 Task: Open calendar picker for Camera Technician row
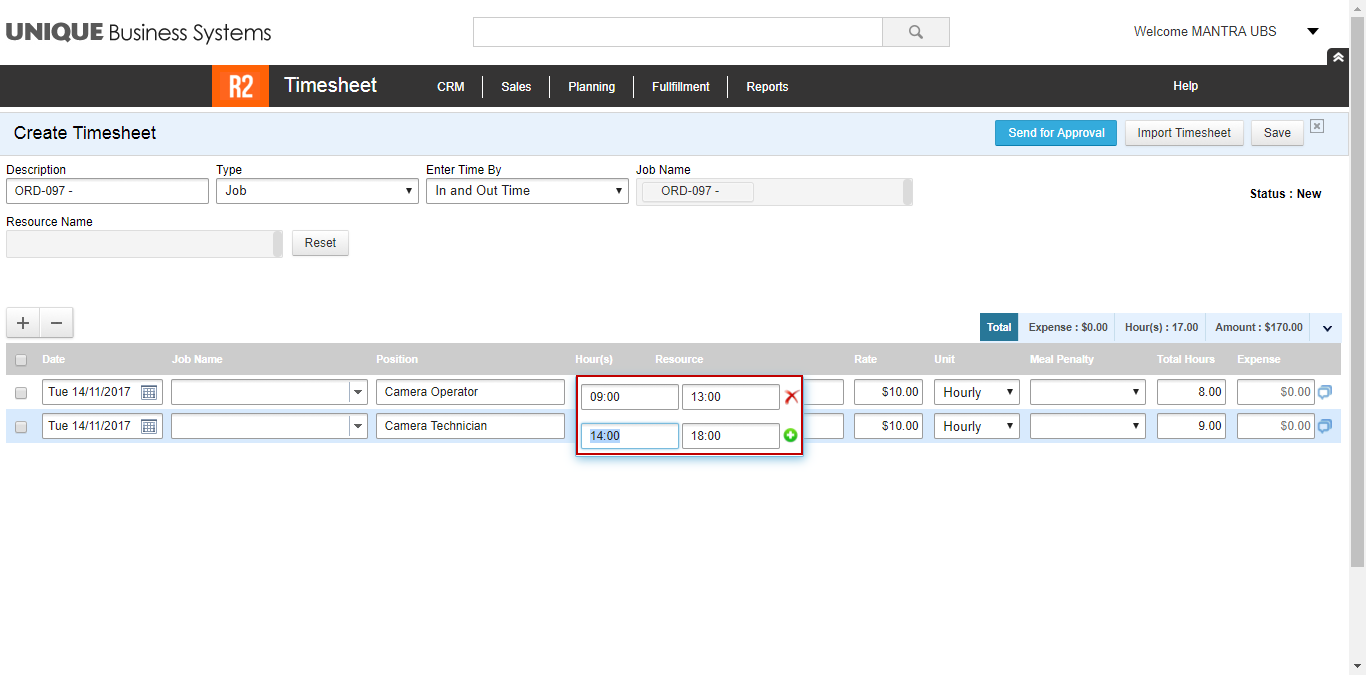click(149, 426)
